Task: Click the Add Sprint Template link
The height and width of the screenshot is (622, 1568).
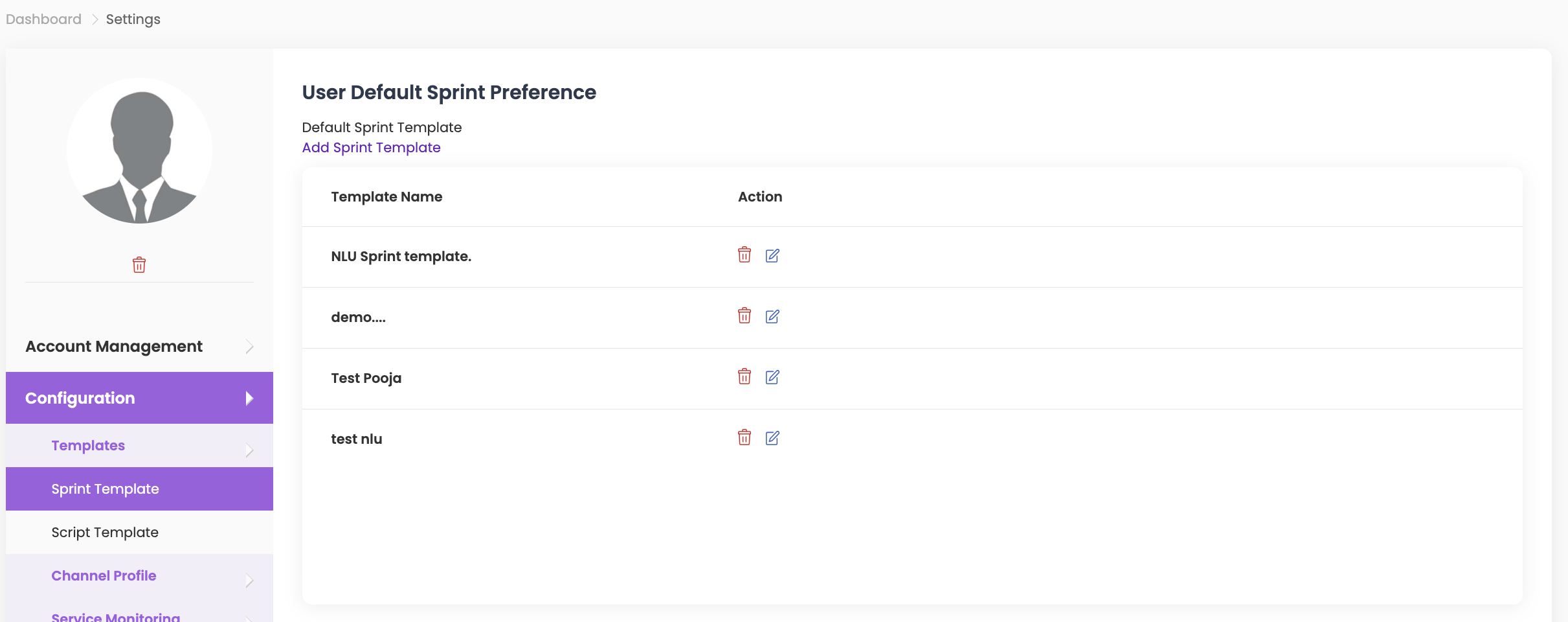Action: click(371, 148)
